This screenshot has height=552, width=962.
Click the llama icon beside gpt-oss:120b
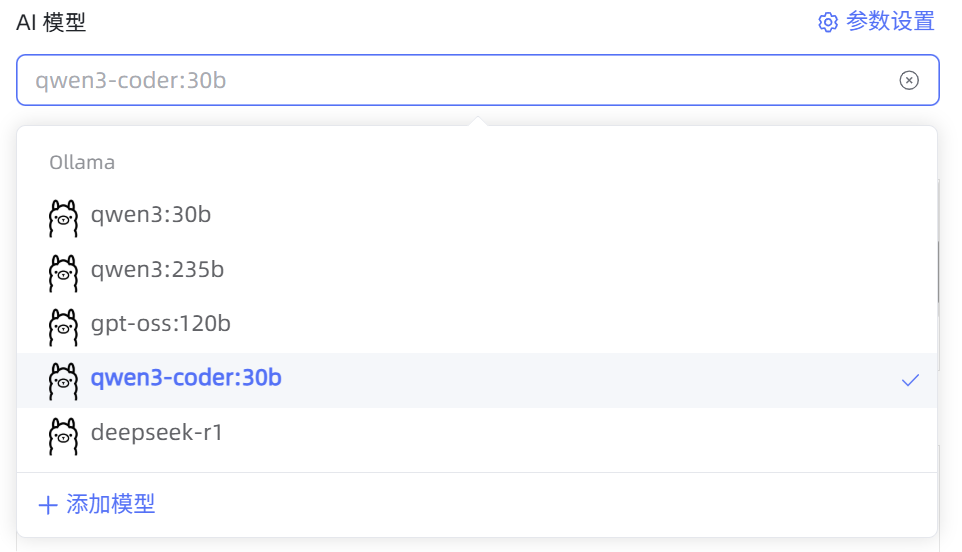click(63, 325)
